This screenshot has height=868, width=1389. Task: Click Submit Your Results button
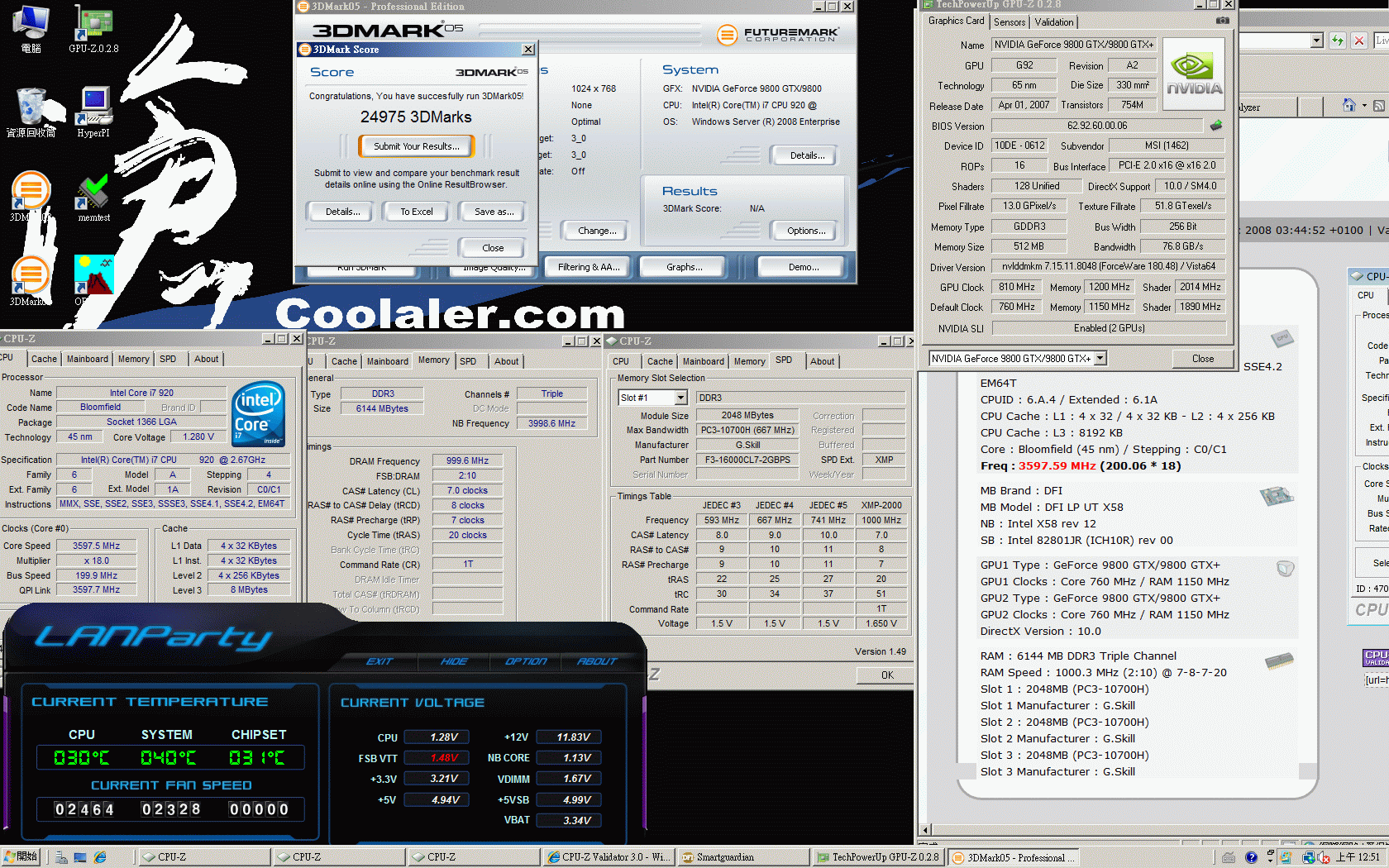pyautogui.click(x=417, y=146)
